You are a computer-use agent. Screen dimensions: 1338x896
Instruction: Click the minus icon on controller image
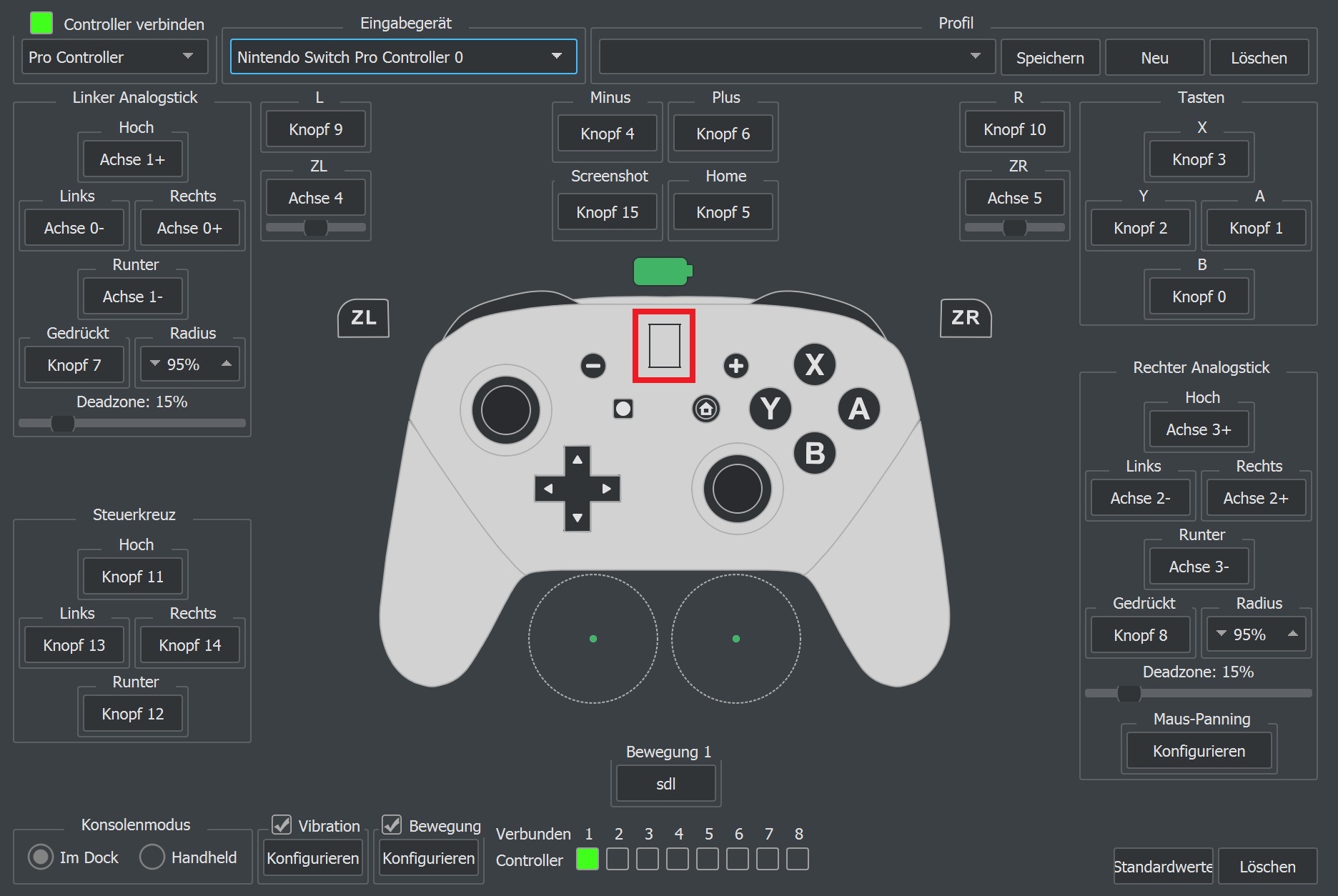click(593, 366)
